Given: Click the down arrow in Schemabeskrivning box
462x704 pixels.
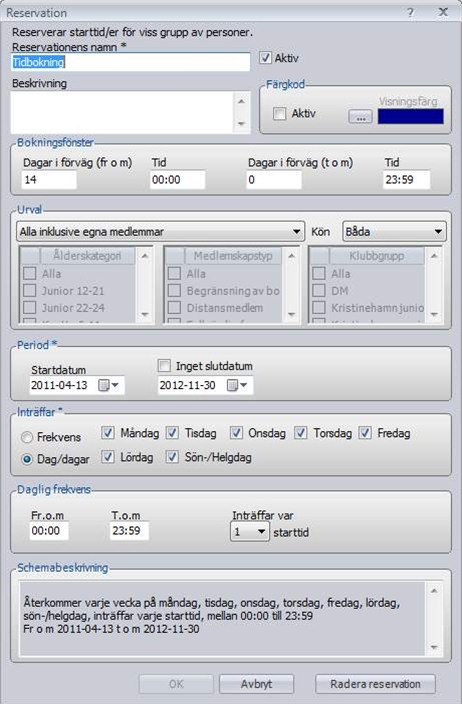Looking at the screenshot, I should [x=434, y=647].
